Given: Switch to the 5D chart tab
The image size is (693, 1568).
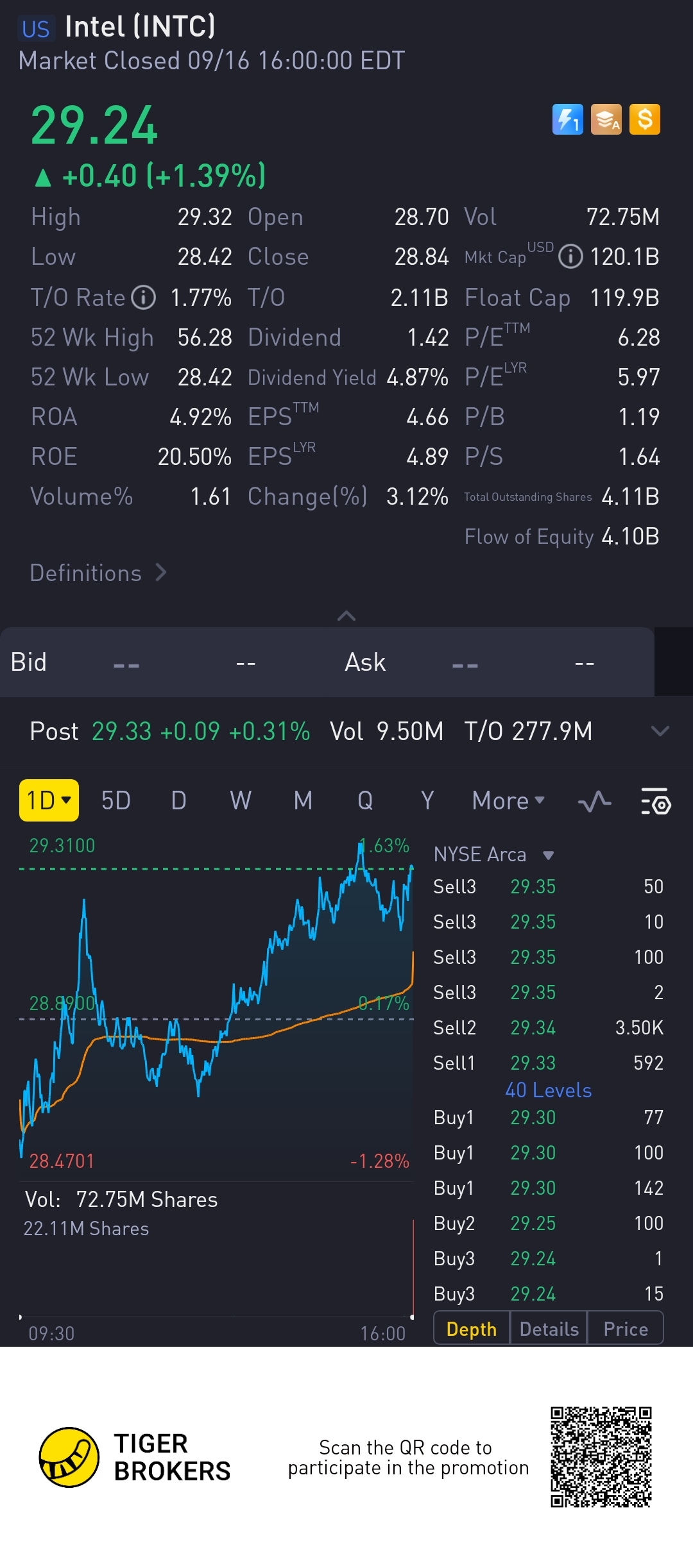Looking at the screenshot, I should (x=116, y=801).
